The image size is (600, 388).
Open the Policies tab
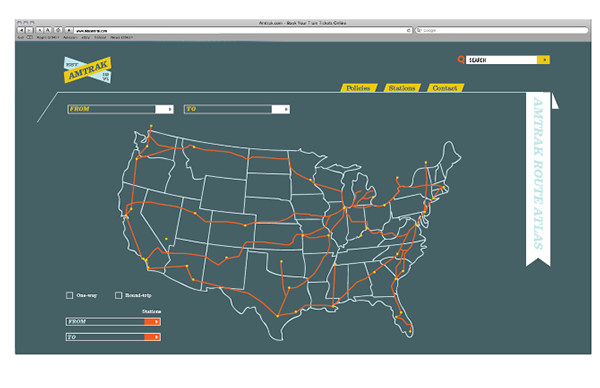(x=359, y=88)
